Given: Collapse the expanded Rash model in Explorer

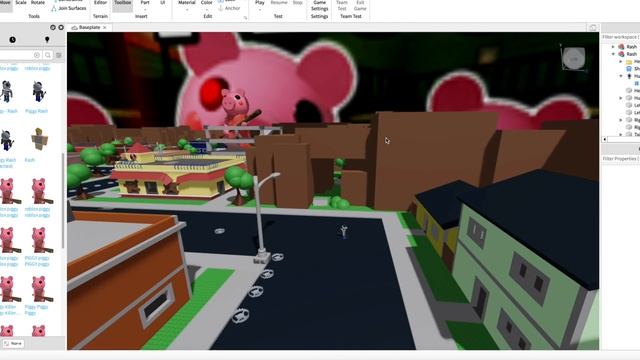Looking at the screenshot, I should coord(613,54).
